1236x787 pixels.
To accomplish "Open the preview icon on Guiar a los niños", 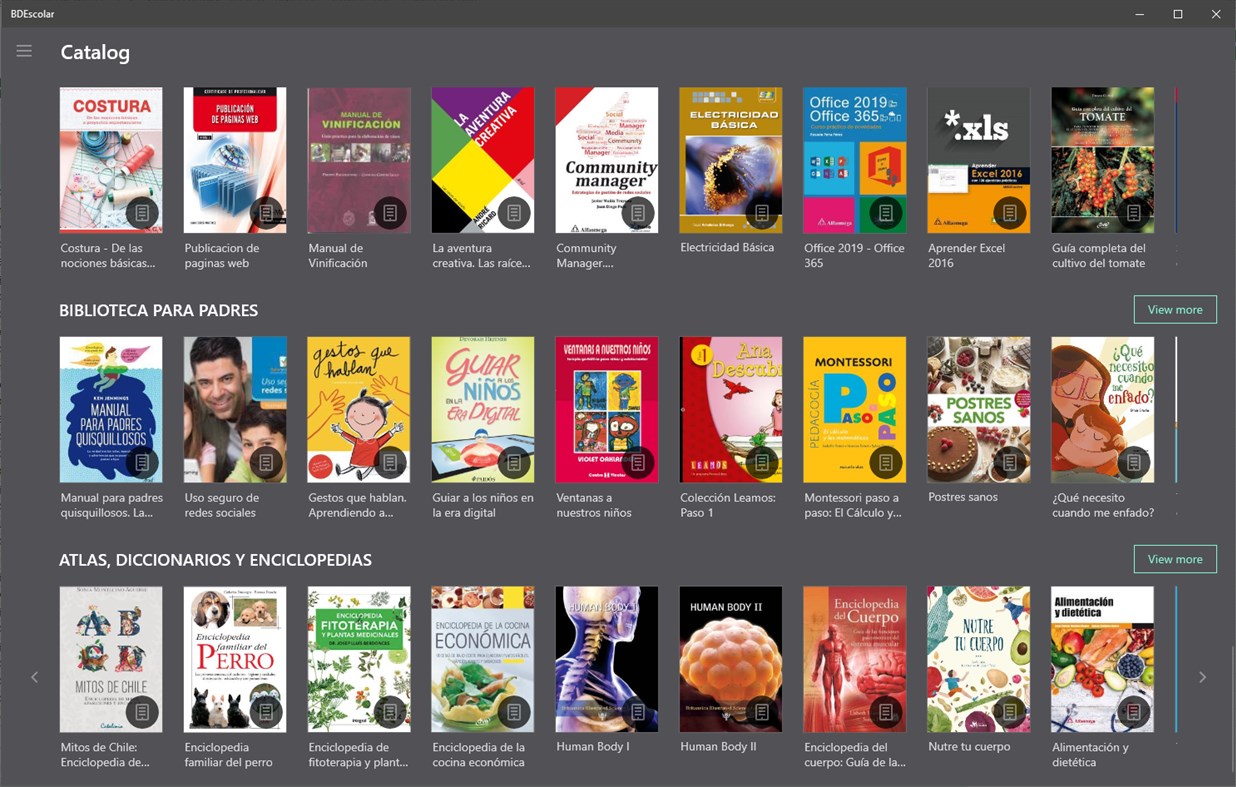I will click(513, 462).
